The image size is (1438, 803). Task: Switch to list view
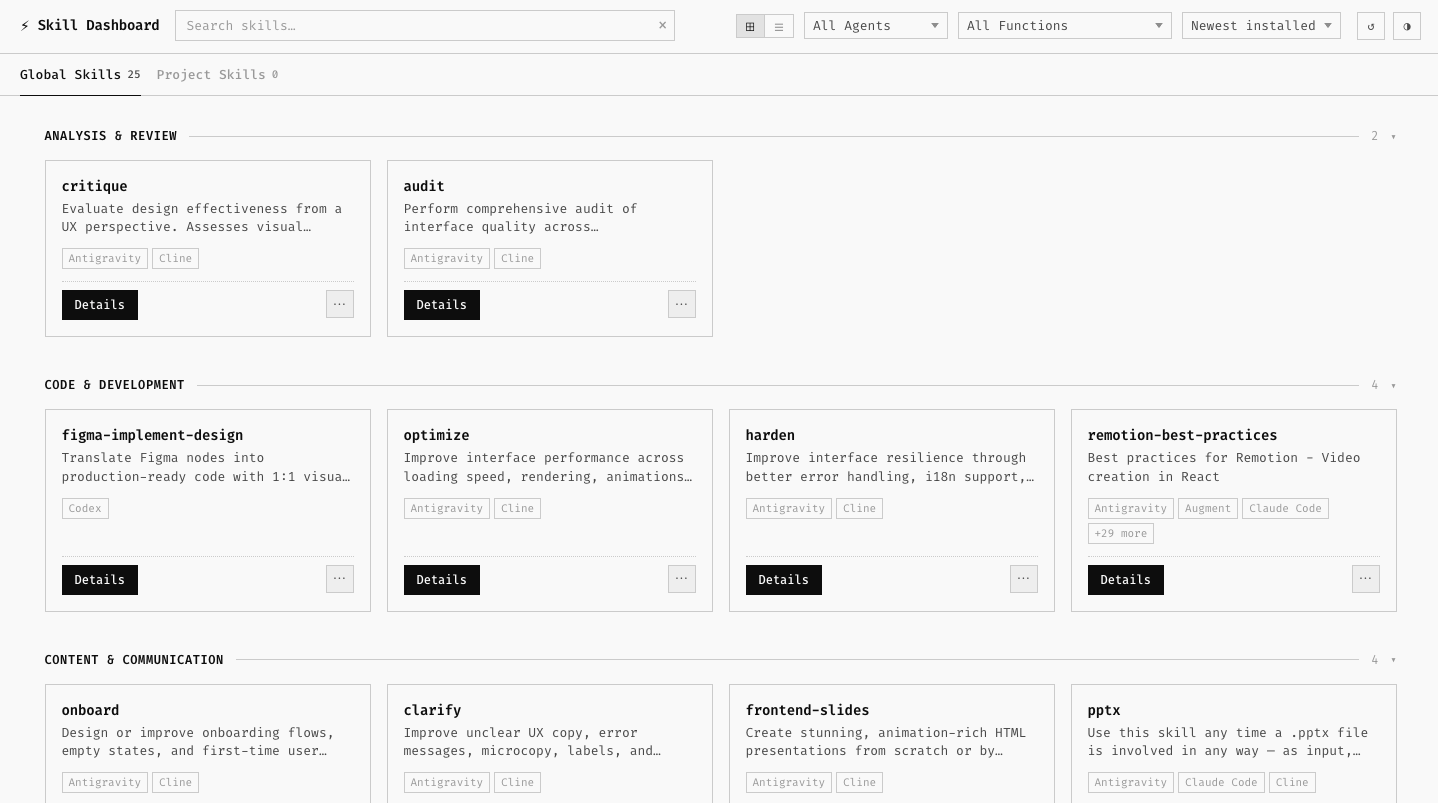779,26
